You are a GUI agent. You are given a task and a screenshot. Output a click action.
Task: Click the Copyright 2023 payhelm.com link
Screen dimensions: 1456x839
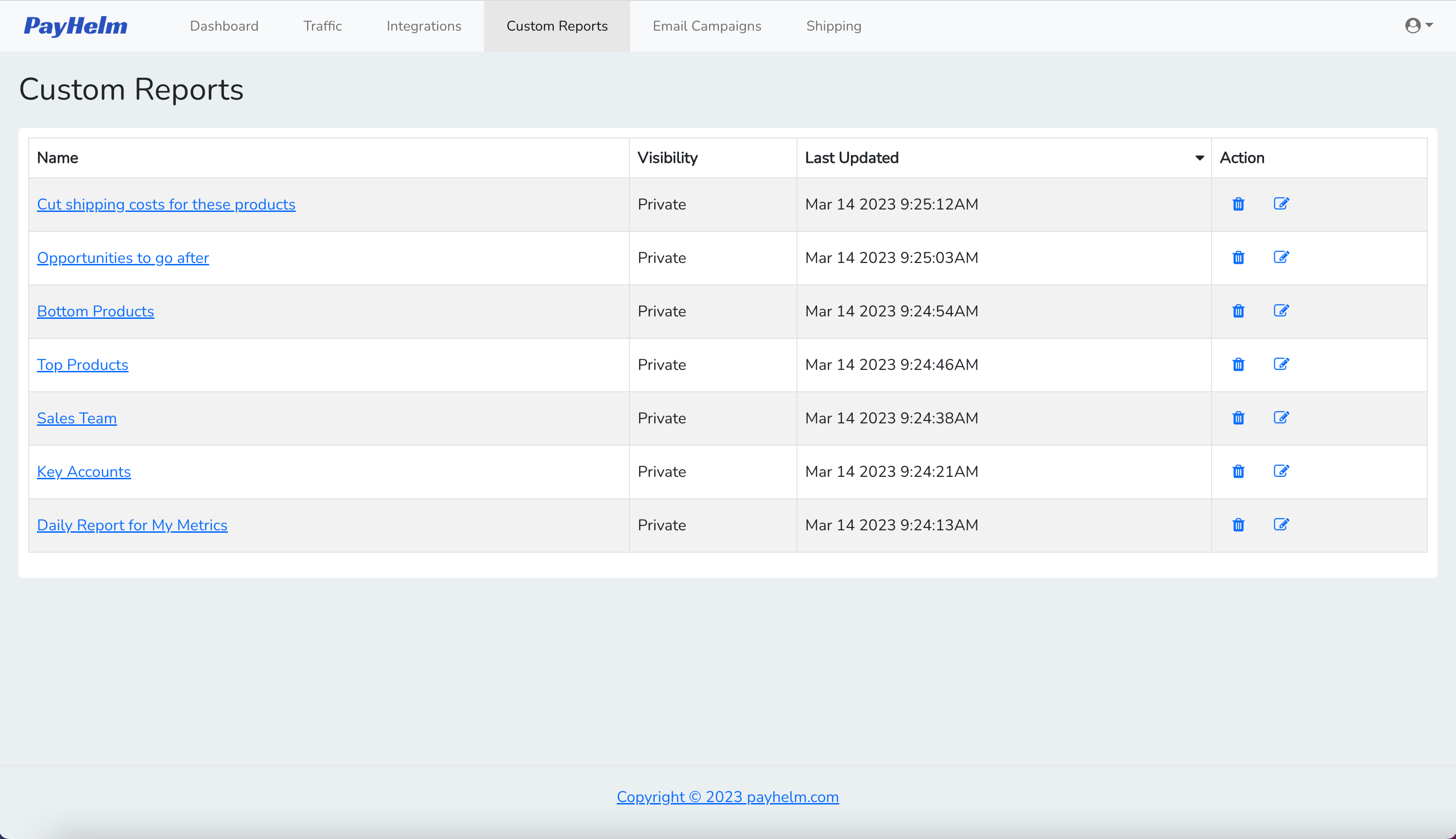728,797
